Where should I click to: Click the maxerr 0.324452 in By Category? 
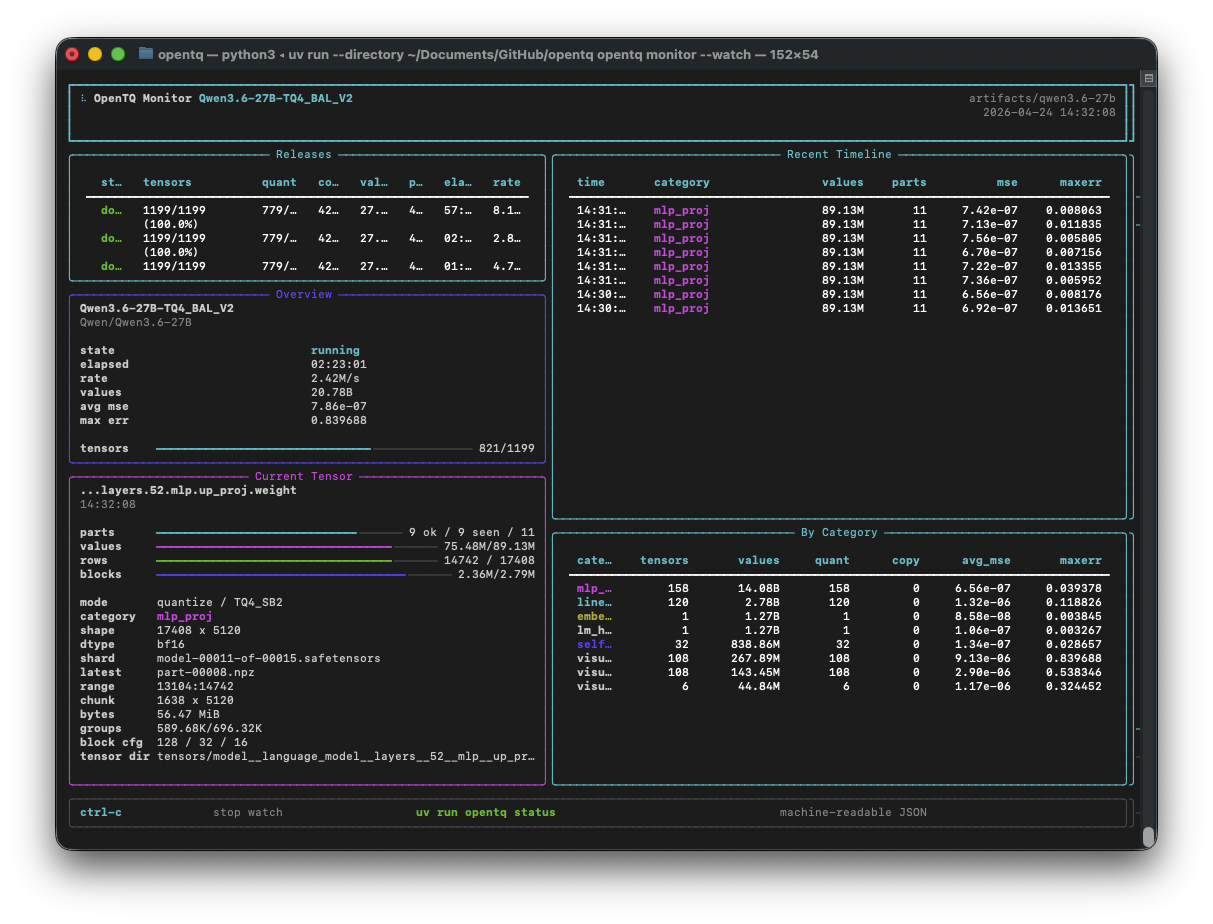[1074, 687]
